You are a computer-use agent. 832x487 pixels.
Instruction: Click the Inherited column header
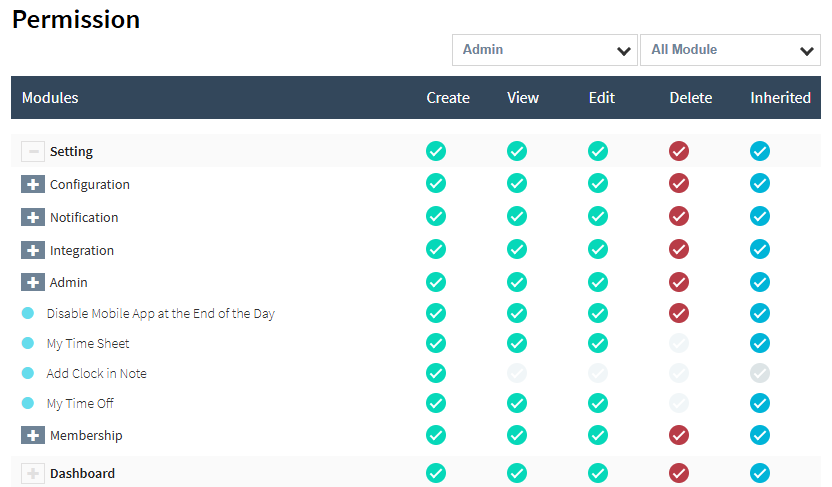(x=780, y=98)
